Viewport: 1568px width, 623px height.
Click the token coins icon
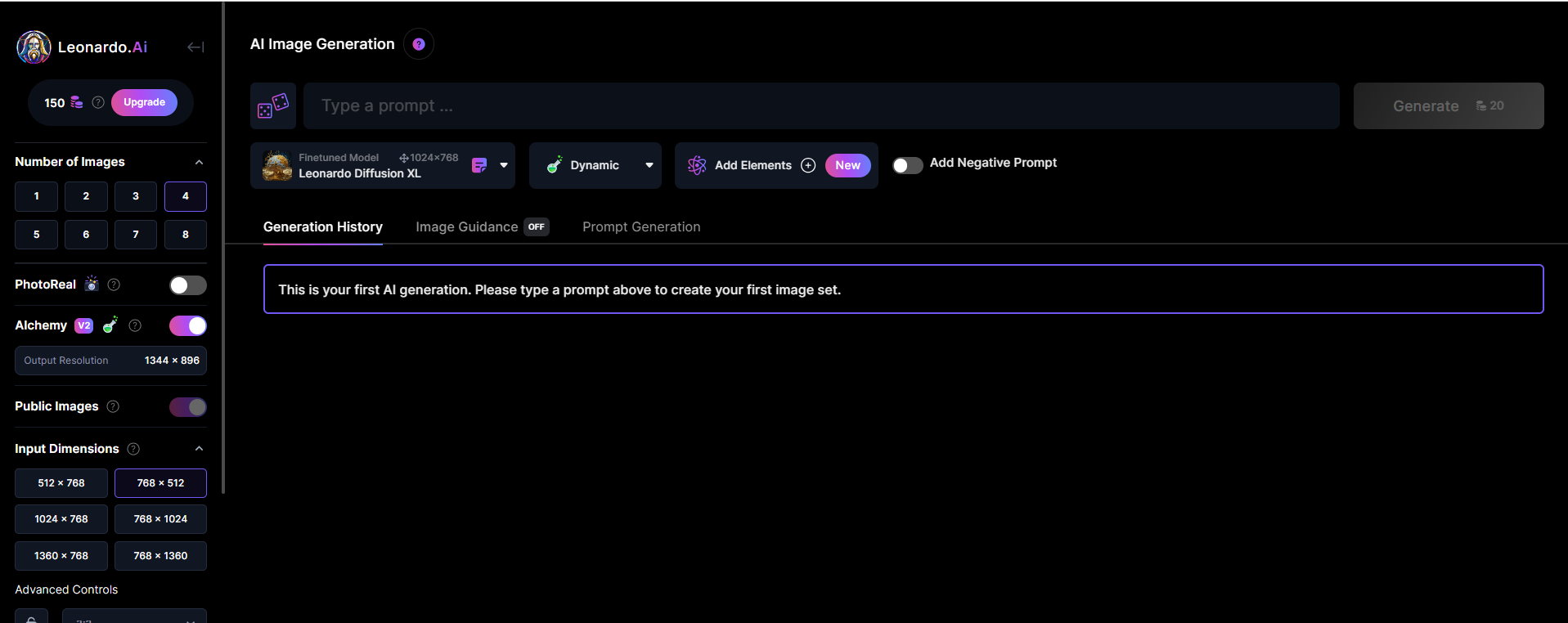coord(77,102)
